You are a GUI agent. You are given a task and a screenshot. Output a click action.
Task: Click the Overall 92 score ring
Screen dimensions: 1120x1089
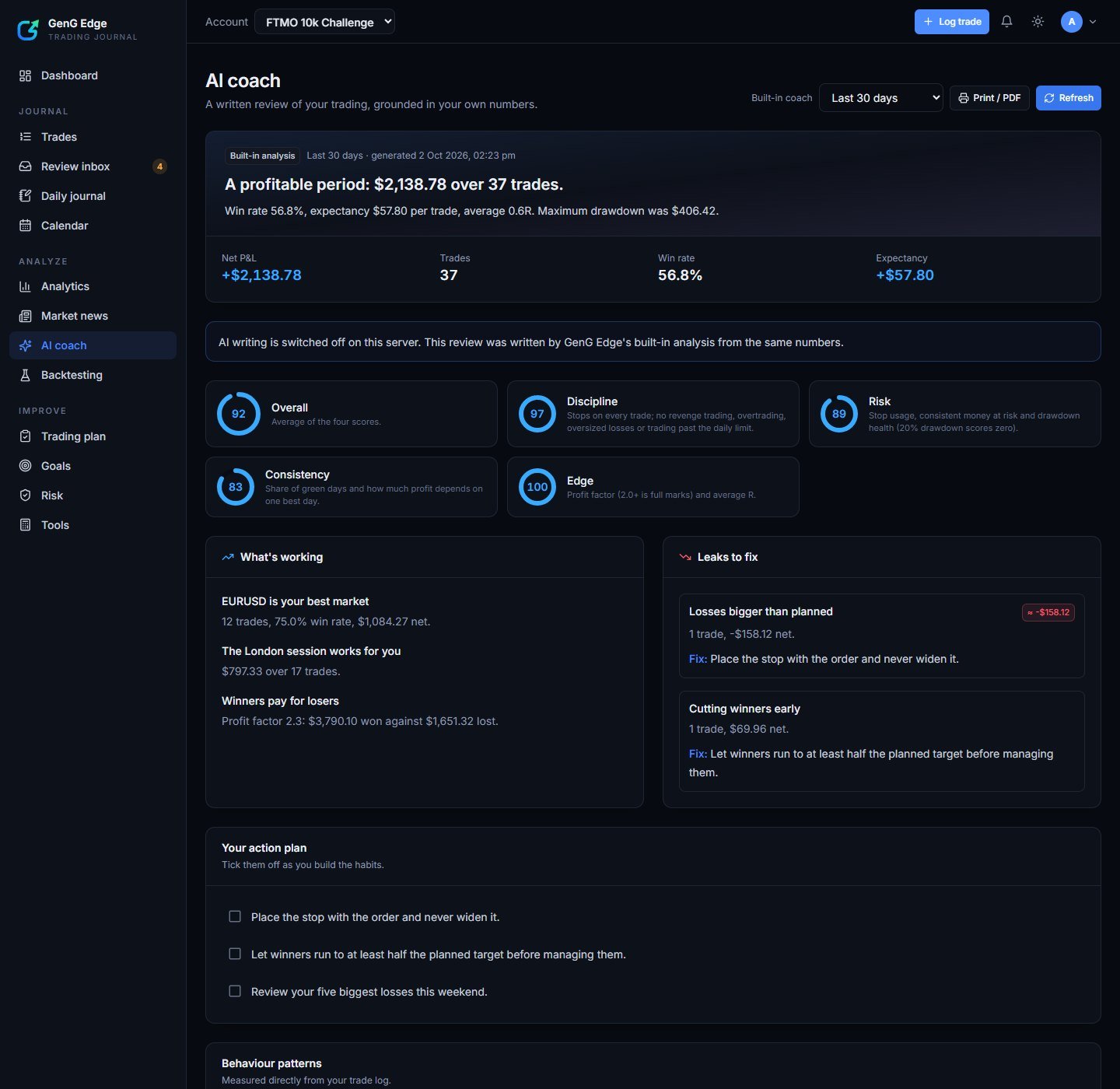point(239,414)
